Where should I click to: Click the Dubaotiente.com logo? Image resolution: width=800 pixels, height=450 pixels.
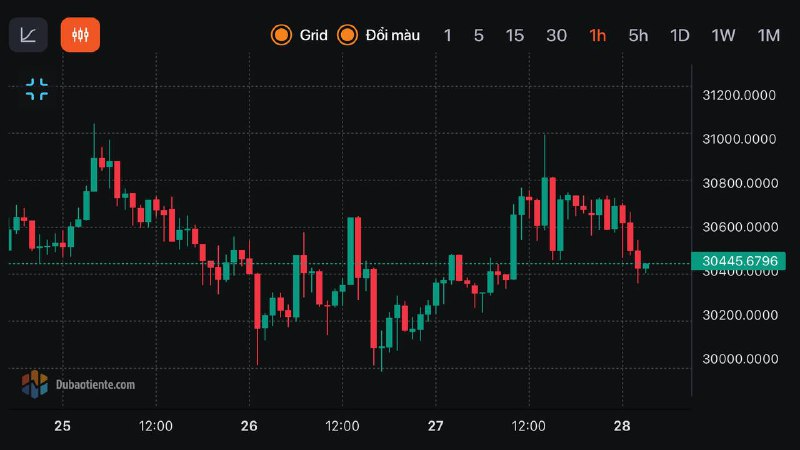pos(35,383)
